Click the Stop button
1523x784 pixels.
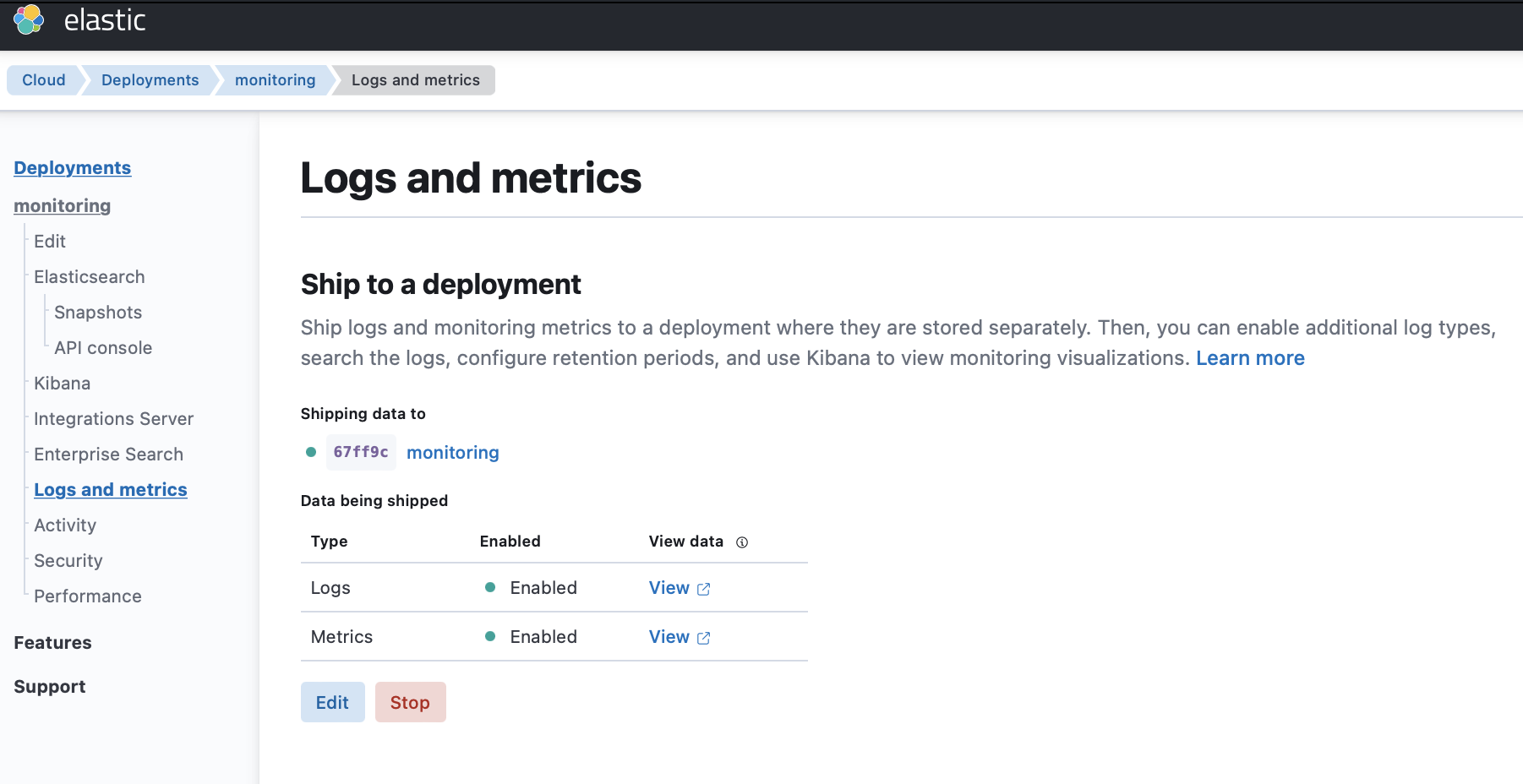pyautogui.click(x=410, y=702)
